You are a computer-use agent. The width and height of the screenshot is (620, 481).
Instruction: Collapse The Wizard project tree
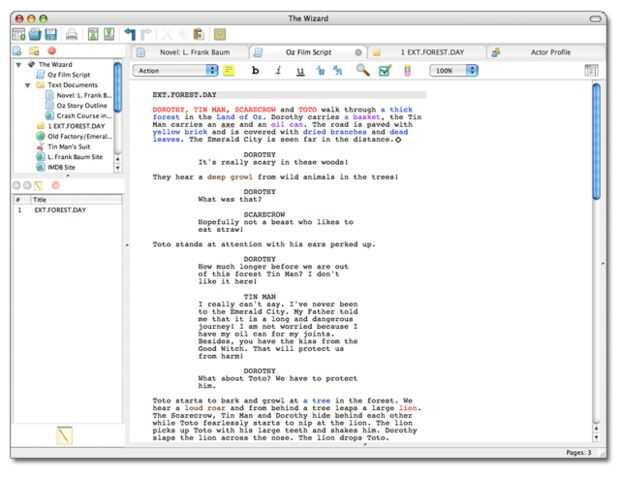pyautogui.click(x=18, y=64)
